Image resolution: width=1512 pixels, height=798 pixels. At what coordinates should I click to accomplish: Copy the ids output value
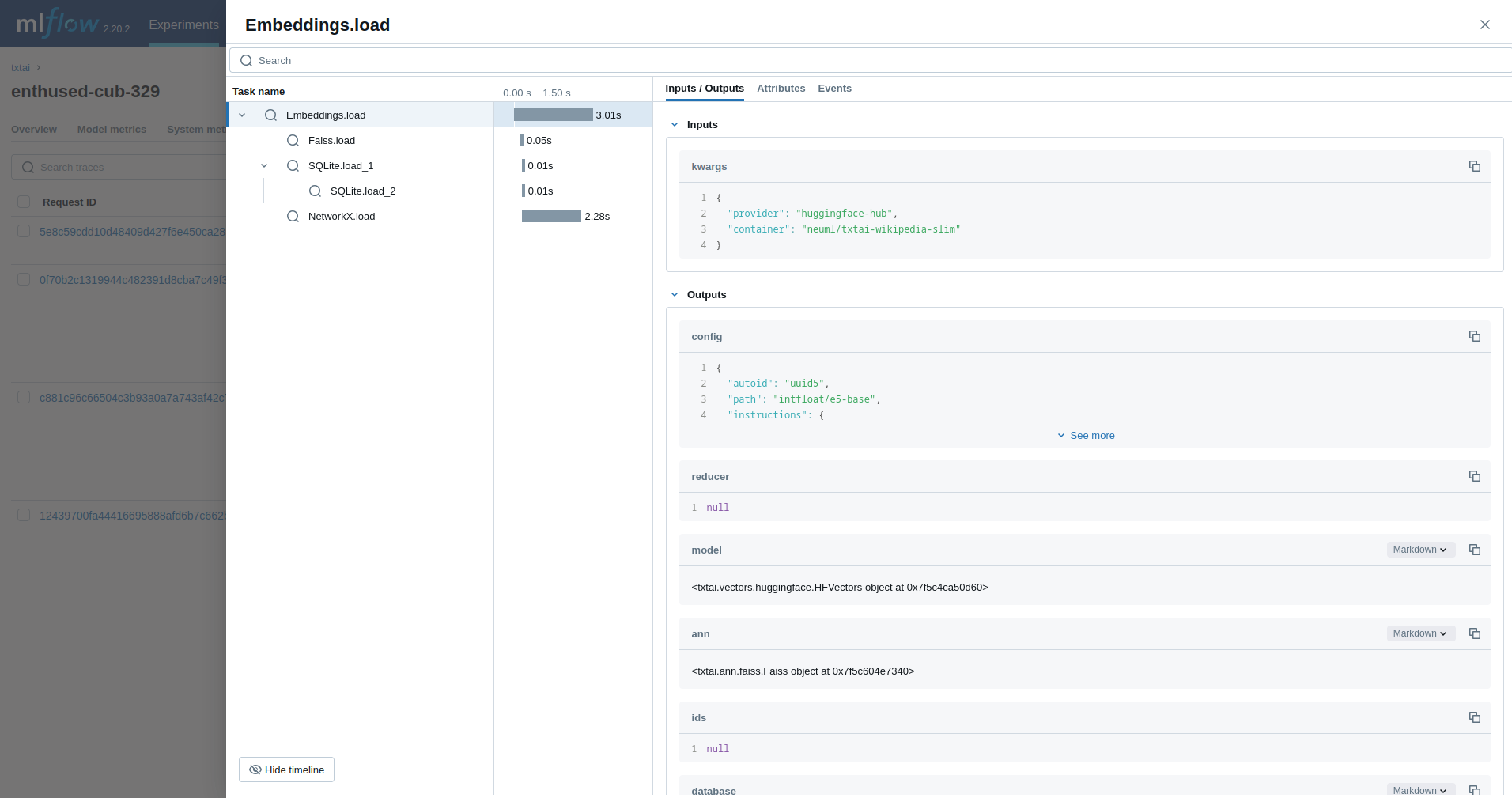(1474, 717)
